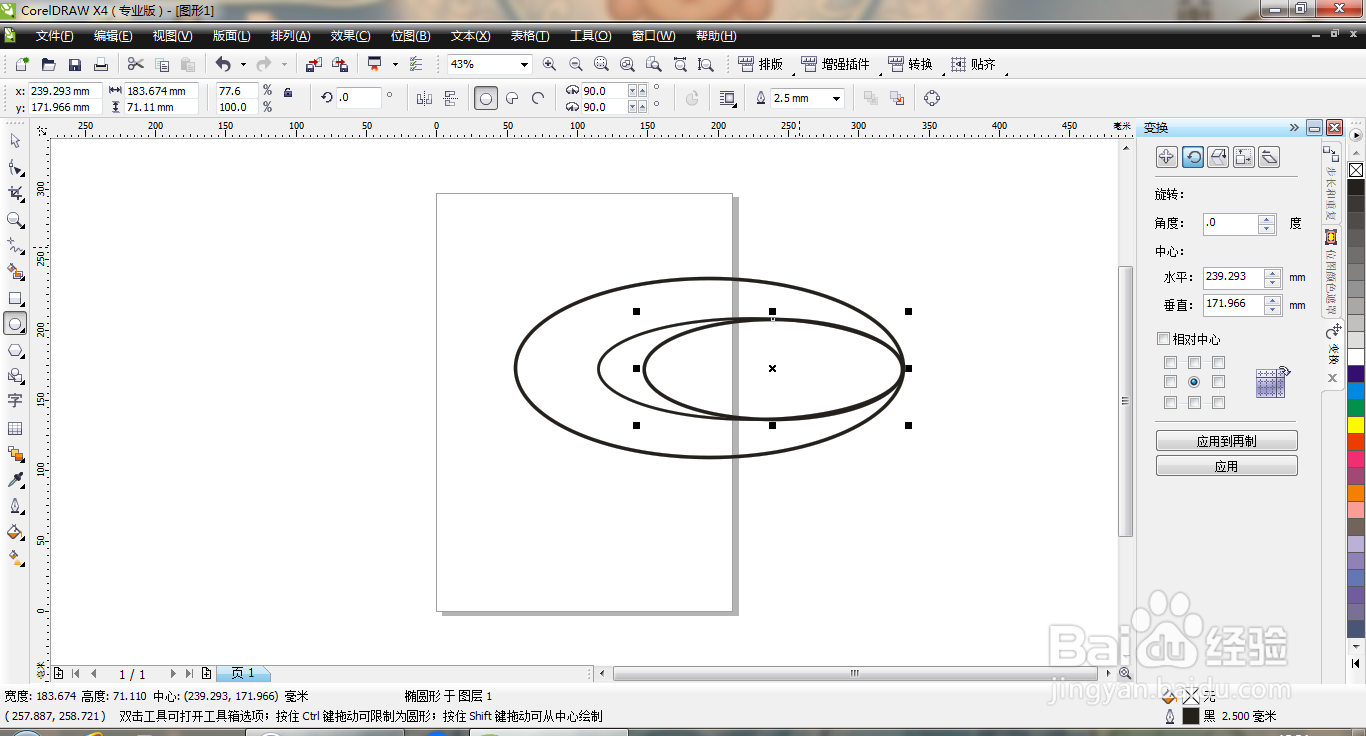Viewport: 1366px width, 736px height.
Task: Open the 排列(A) menu
Action: pos(290,36)
